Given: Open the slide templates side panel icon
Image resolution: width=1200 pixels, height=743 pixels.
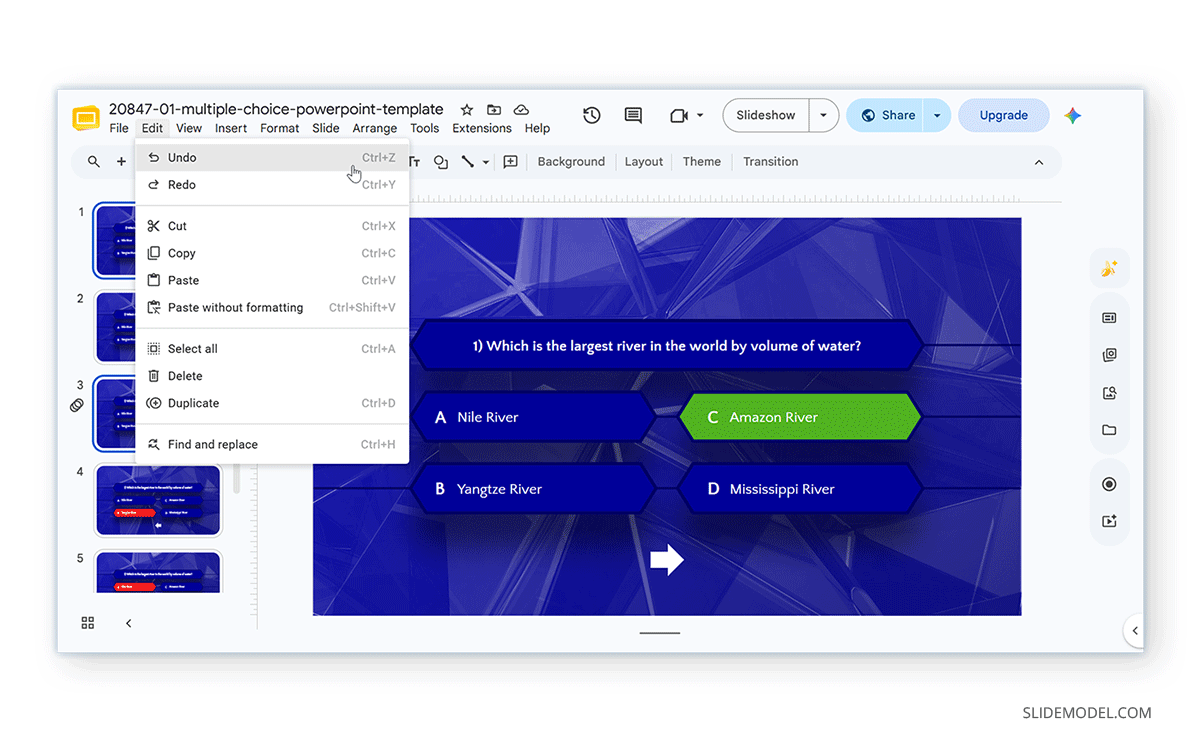Looking at the screenshot, I should pos(1109,318).
